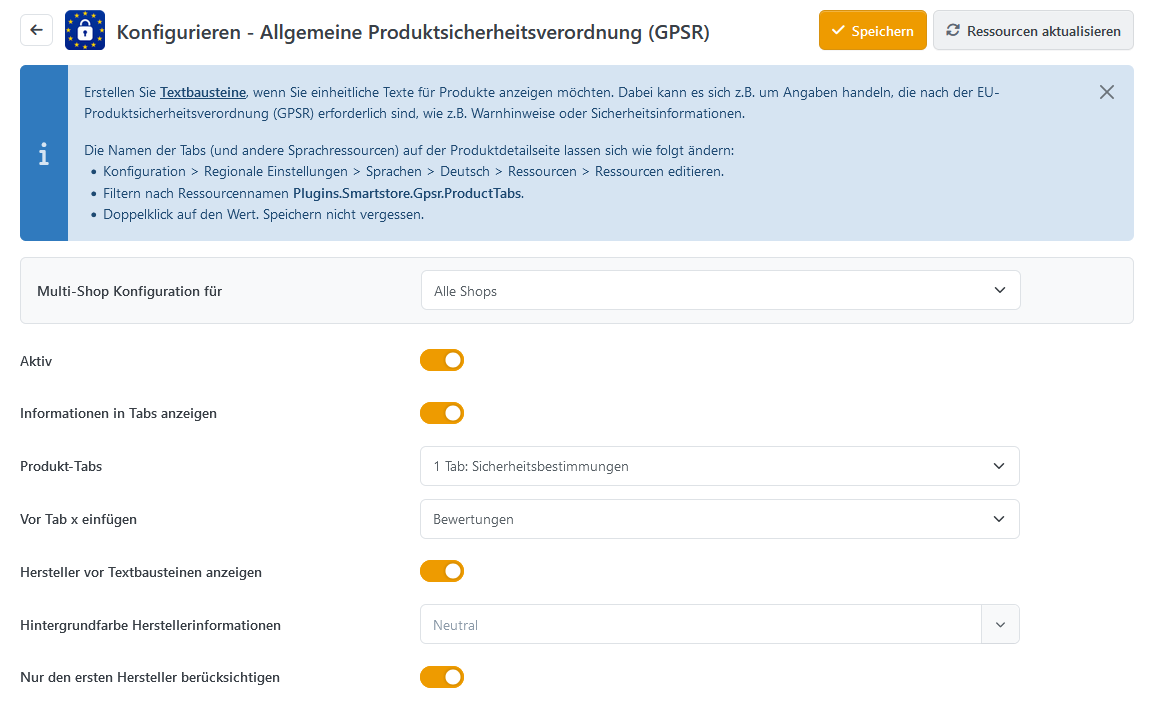Select the Neutral background color option

(x=700, y=624)
